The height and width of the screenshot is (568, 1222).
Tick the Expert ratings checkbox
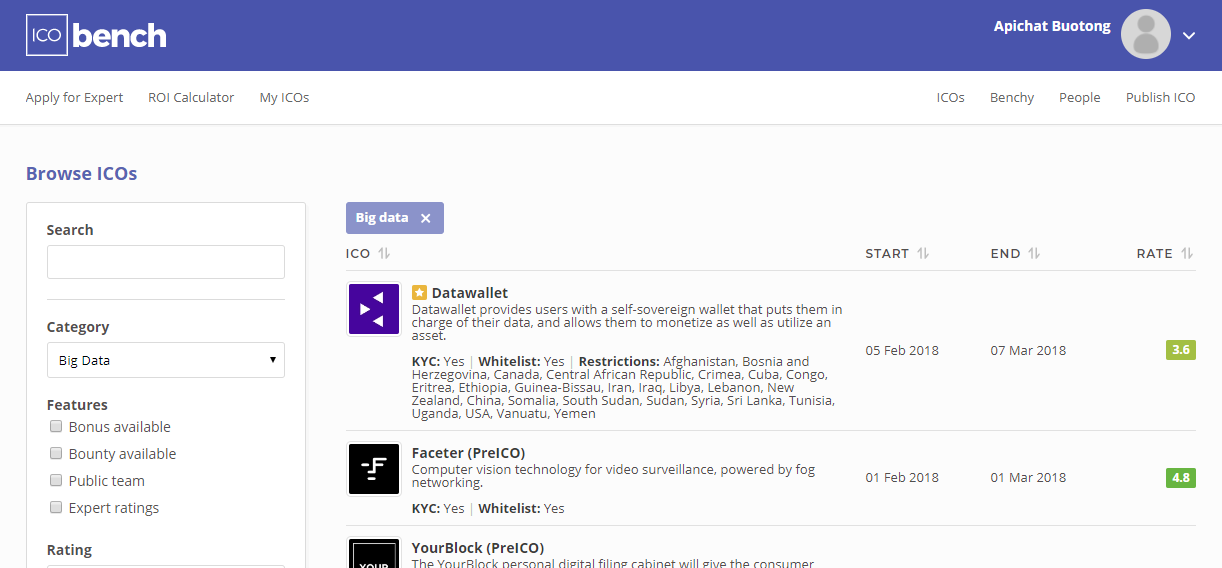tap(56, 507)
